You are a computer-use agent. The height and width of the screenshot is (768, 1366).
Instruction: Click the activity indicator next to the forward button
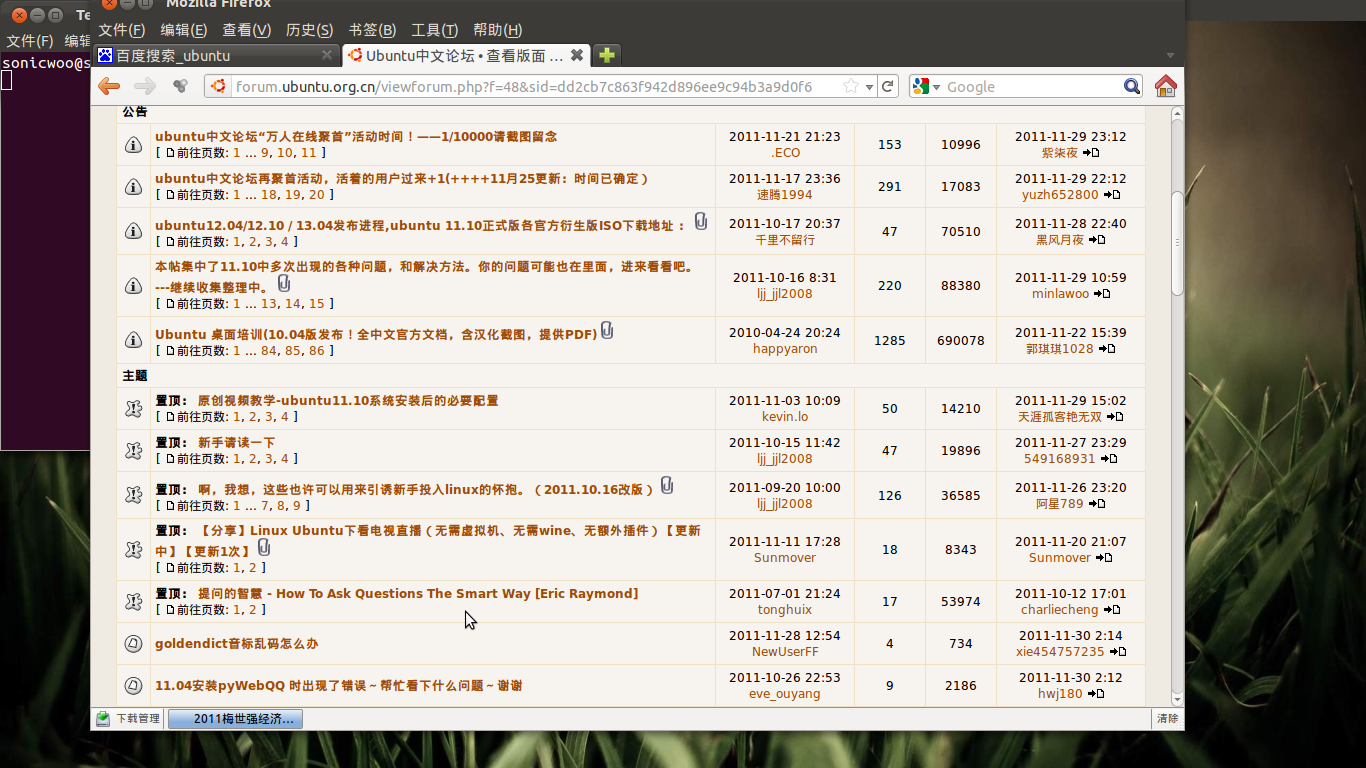pos(180,86)
